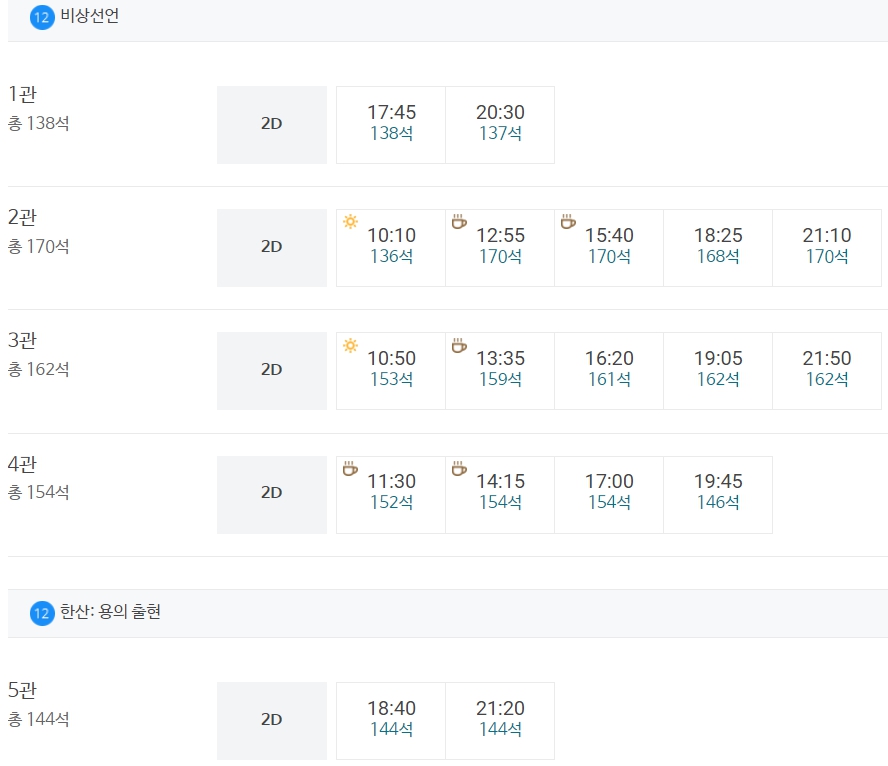Book the 18:40 screening of 한산 in 5관
This screenshot has width=888, height=766.
[390, 720]
